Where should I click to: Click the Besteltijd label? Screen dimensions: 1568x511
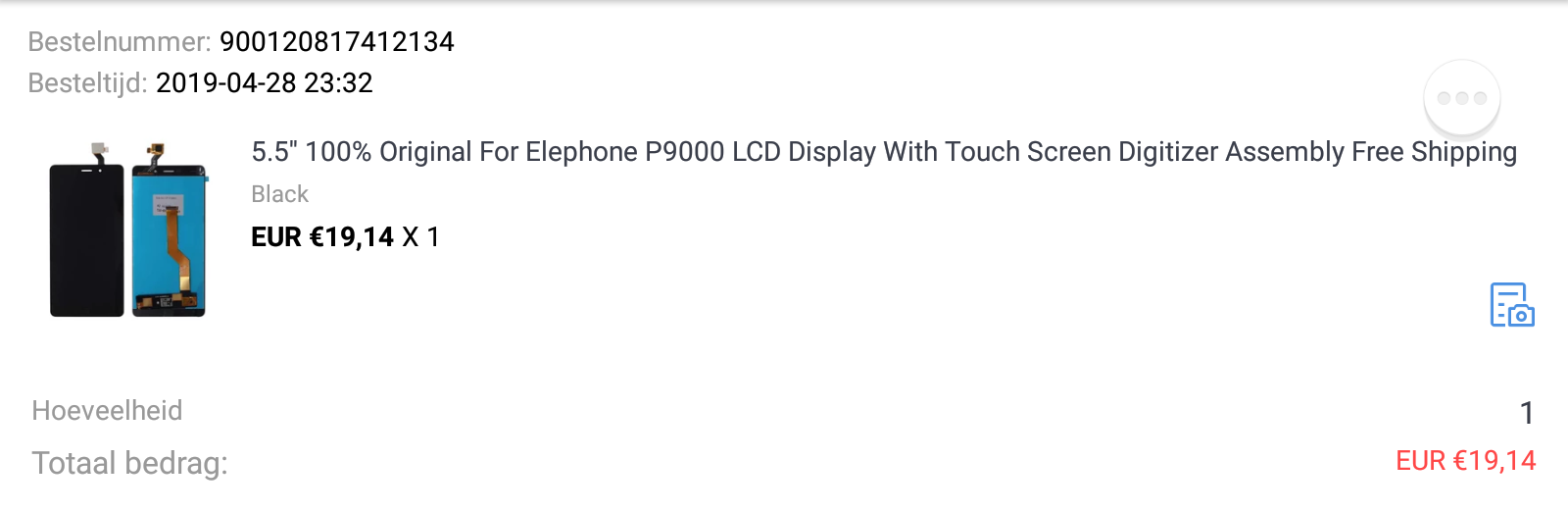87,82
